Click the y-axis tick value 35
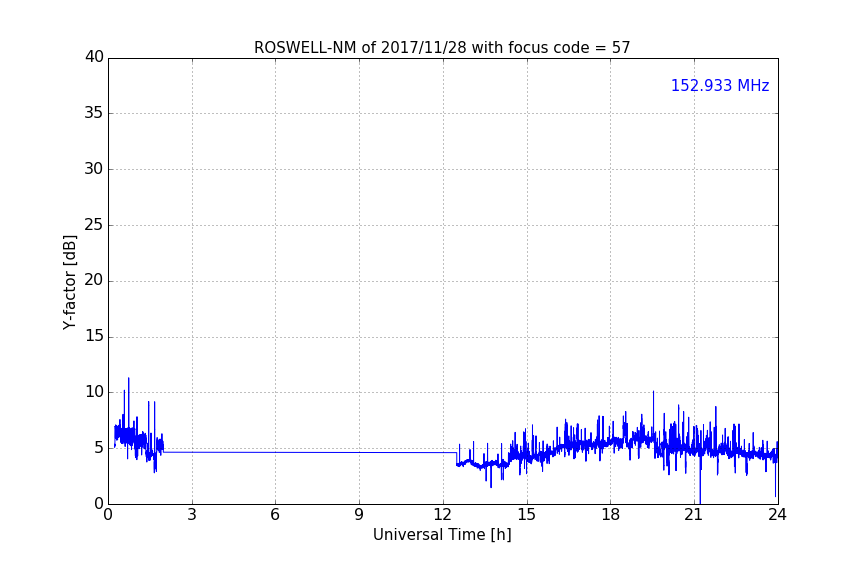This screenshot has width=864, height=576. (x=94, y=113)
